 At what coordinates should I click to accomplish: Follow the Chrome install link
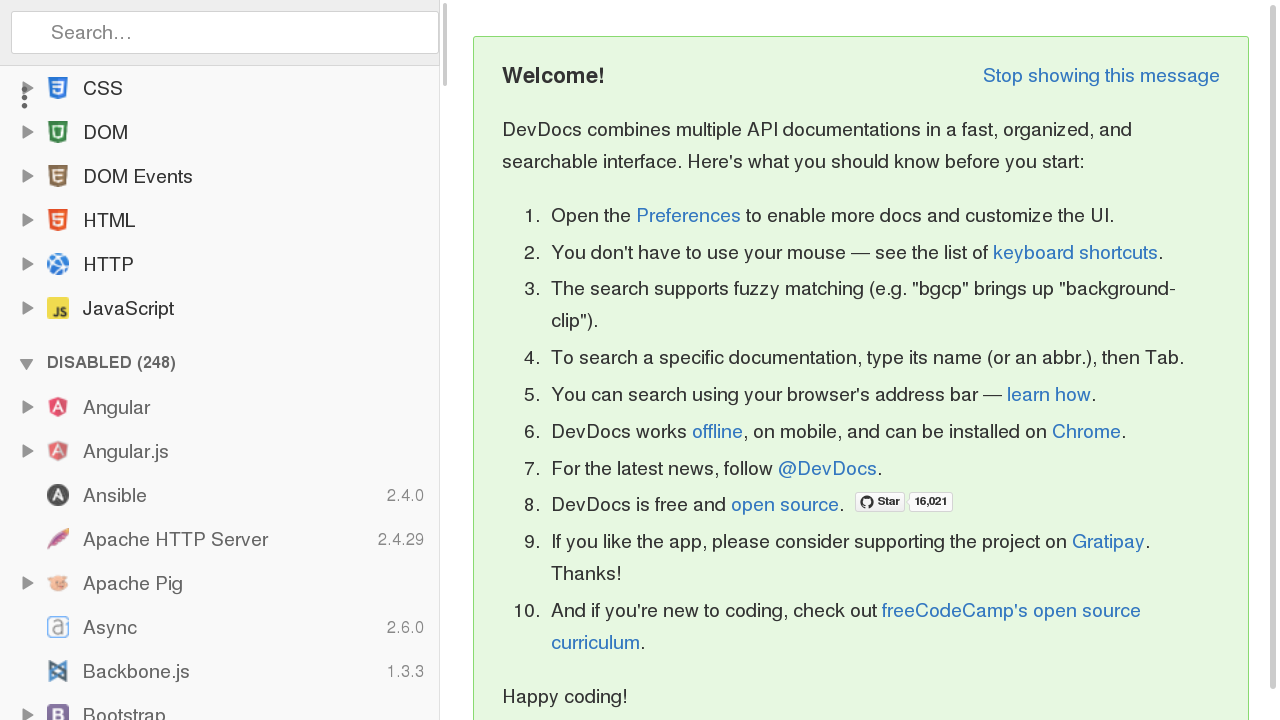click(x=1086, y=432)
